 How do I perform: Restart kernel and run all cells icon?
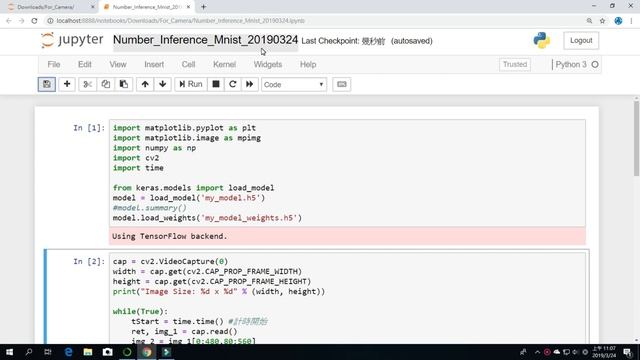pos(249,84)
